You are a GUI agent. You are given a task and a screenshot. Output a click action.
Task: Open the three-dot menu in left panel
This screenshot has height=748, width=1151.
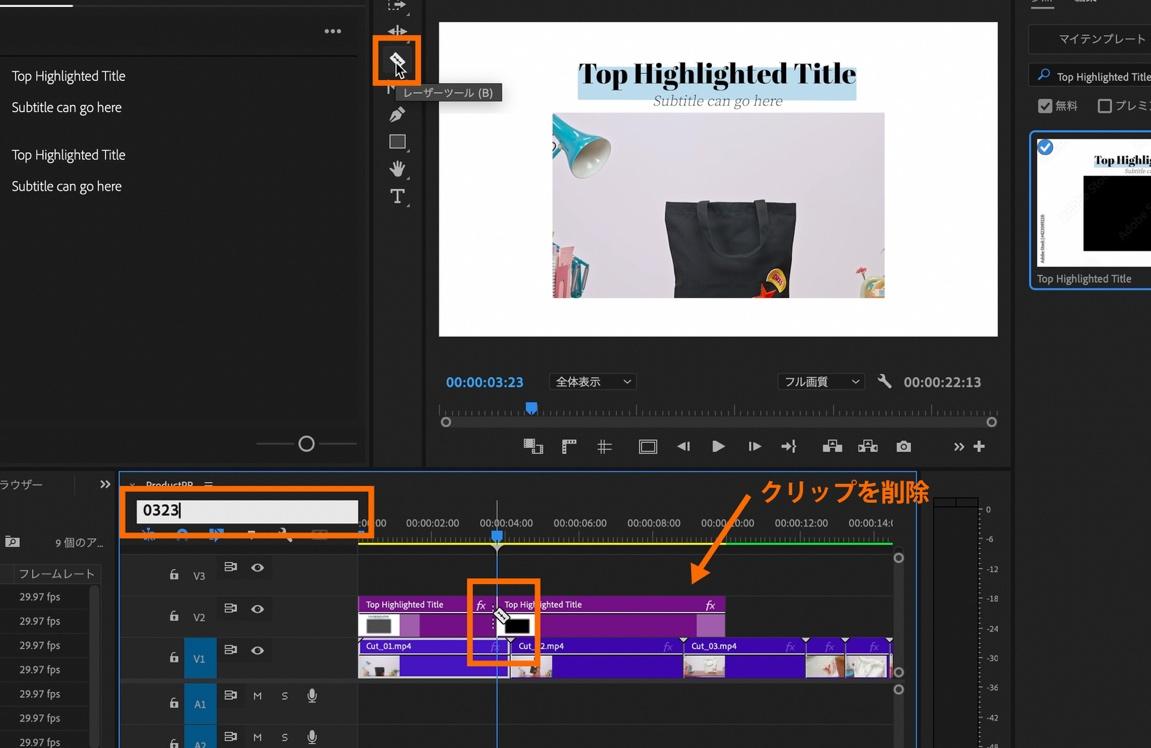point(333,31)
